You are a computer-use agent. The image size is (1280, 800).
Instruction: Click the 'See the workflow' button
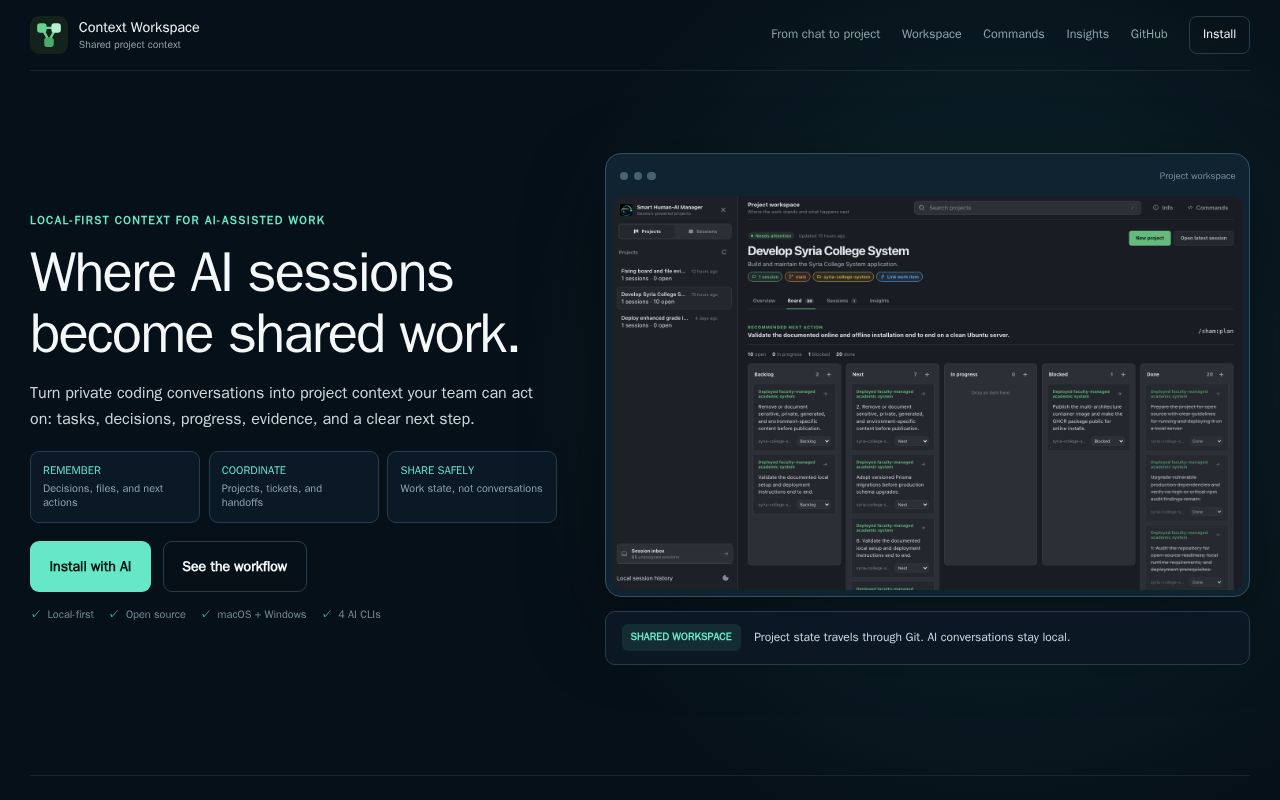(235, 567)
